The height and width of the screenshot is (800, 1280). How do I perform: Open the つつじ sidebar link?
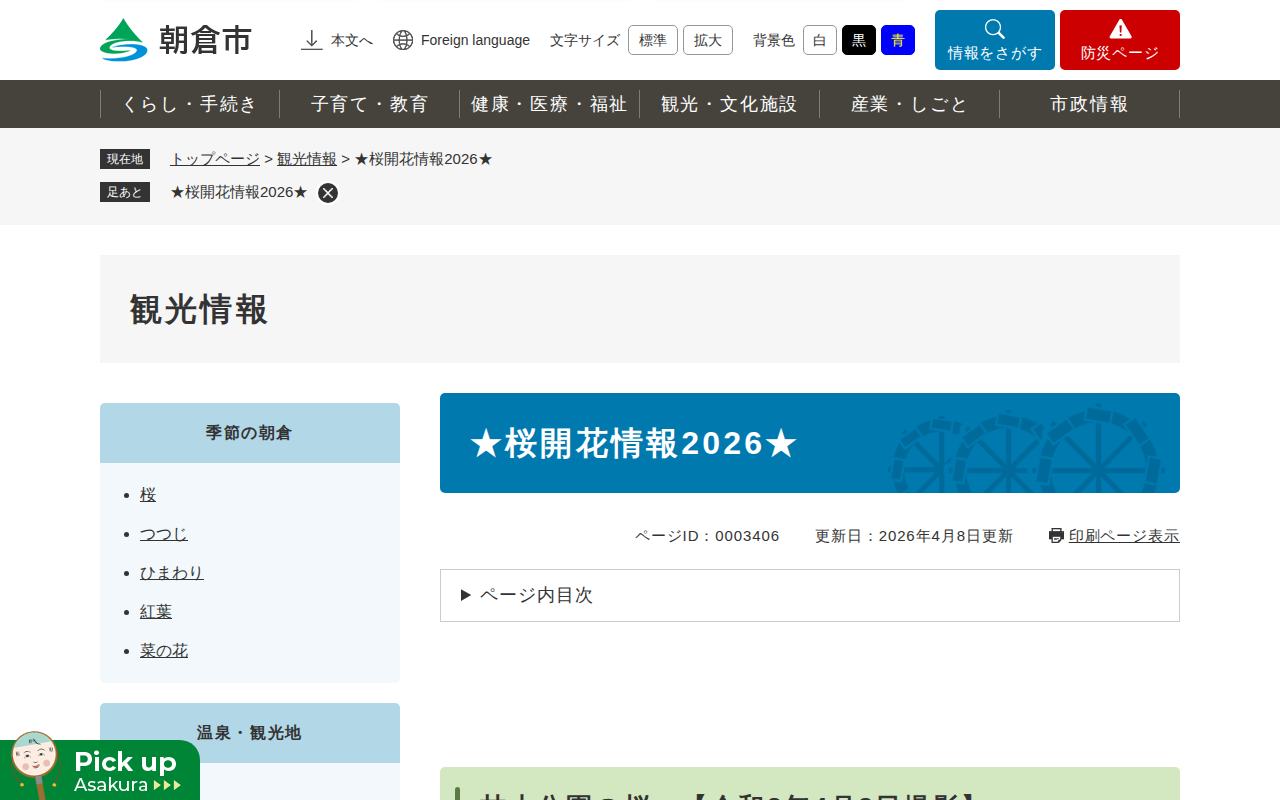tap(164, 534)
